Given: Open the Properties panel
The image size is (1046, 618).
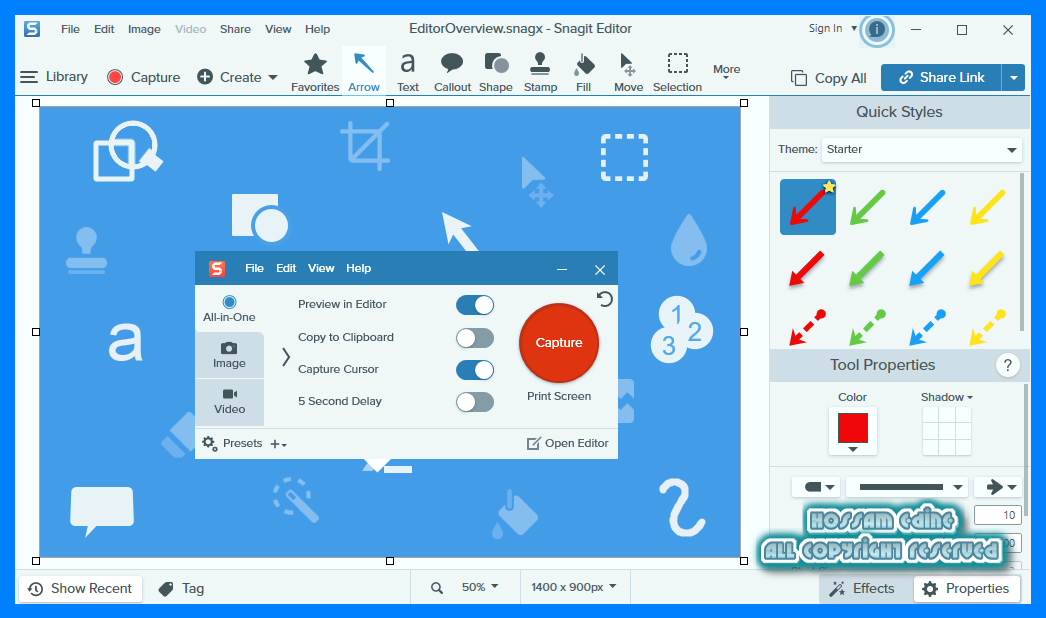Looking at the screenshot, I should pyautogui.click(x=965, y=589).
